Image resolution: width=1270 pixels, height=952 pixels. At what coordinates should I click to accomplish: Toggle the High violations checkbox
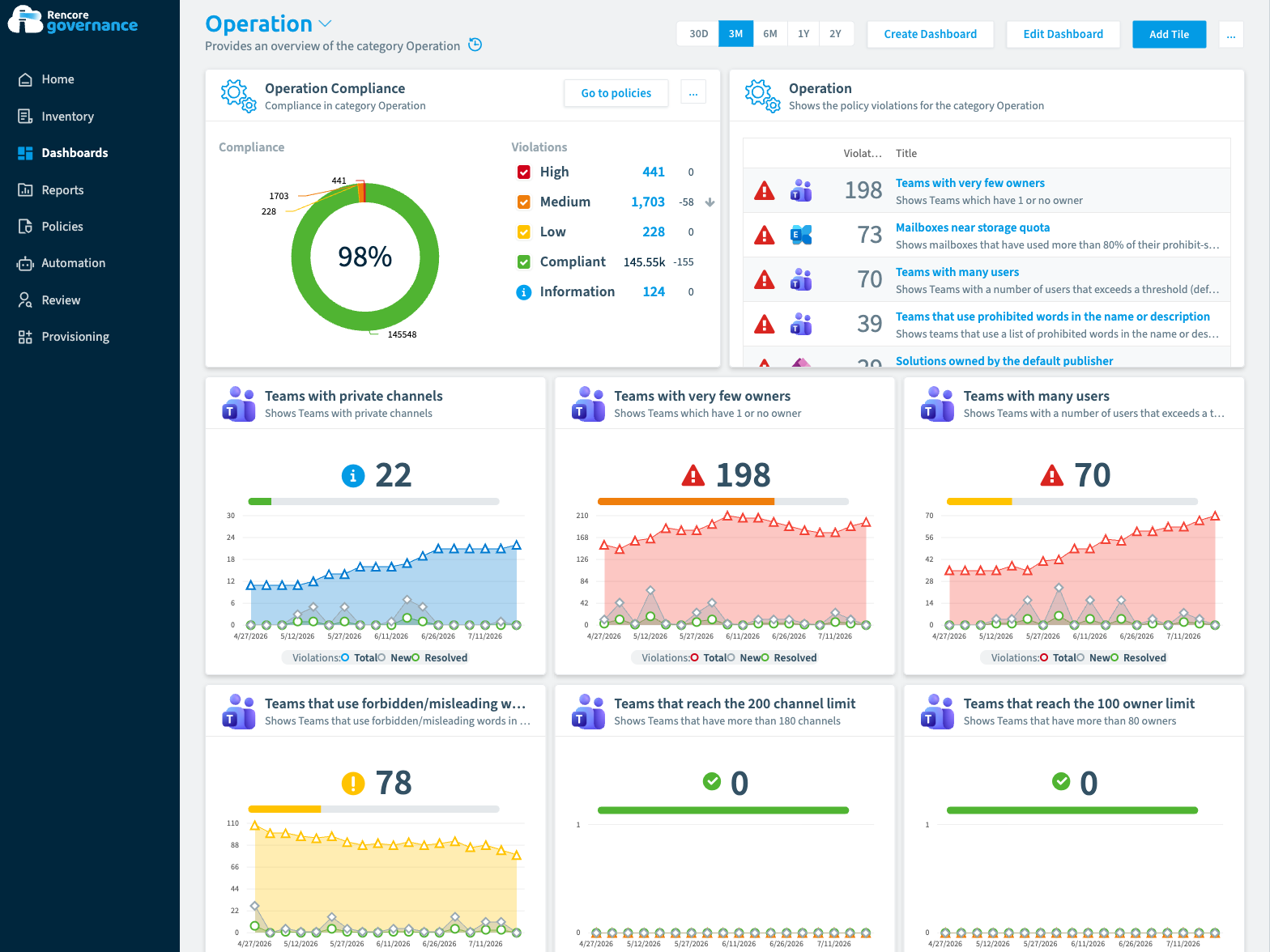click(x=523, y=172)
